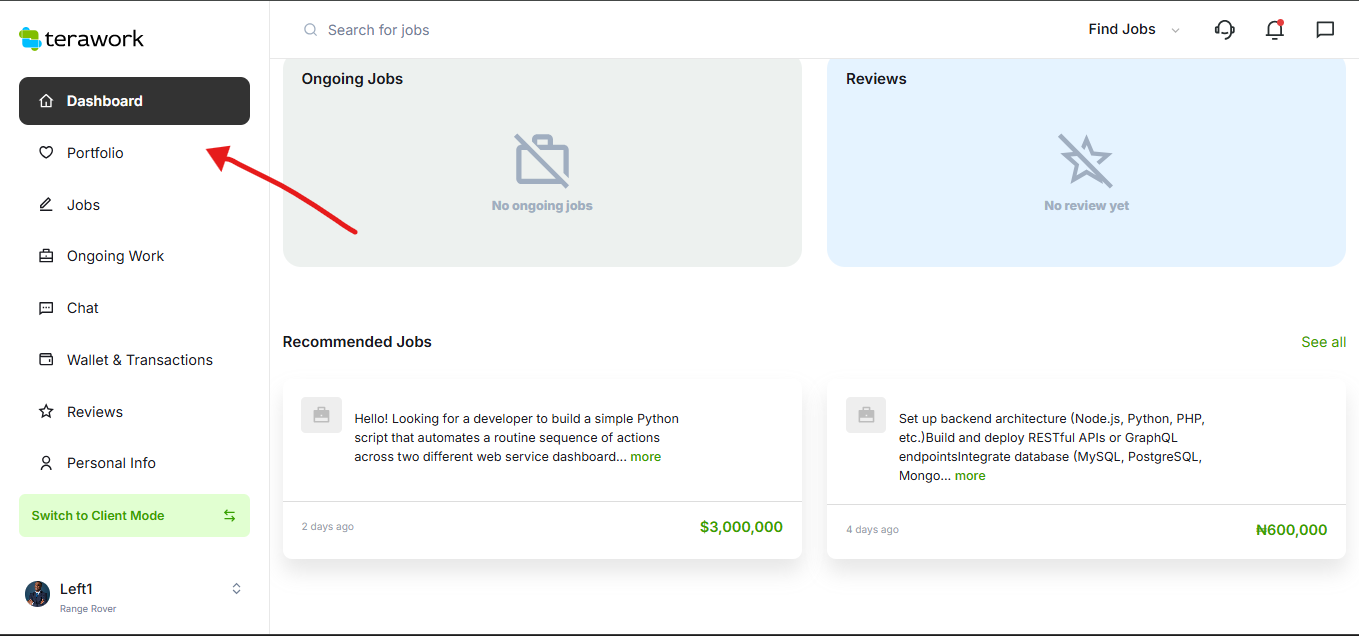Open the messages icon in header

pos(1325,30)
